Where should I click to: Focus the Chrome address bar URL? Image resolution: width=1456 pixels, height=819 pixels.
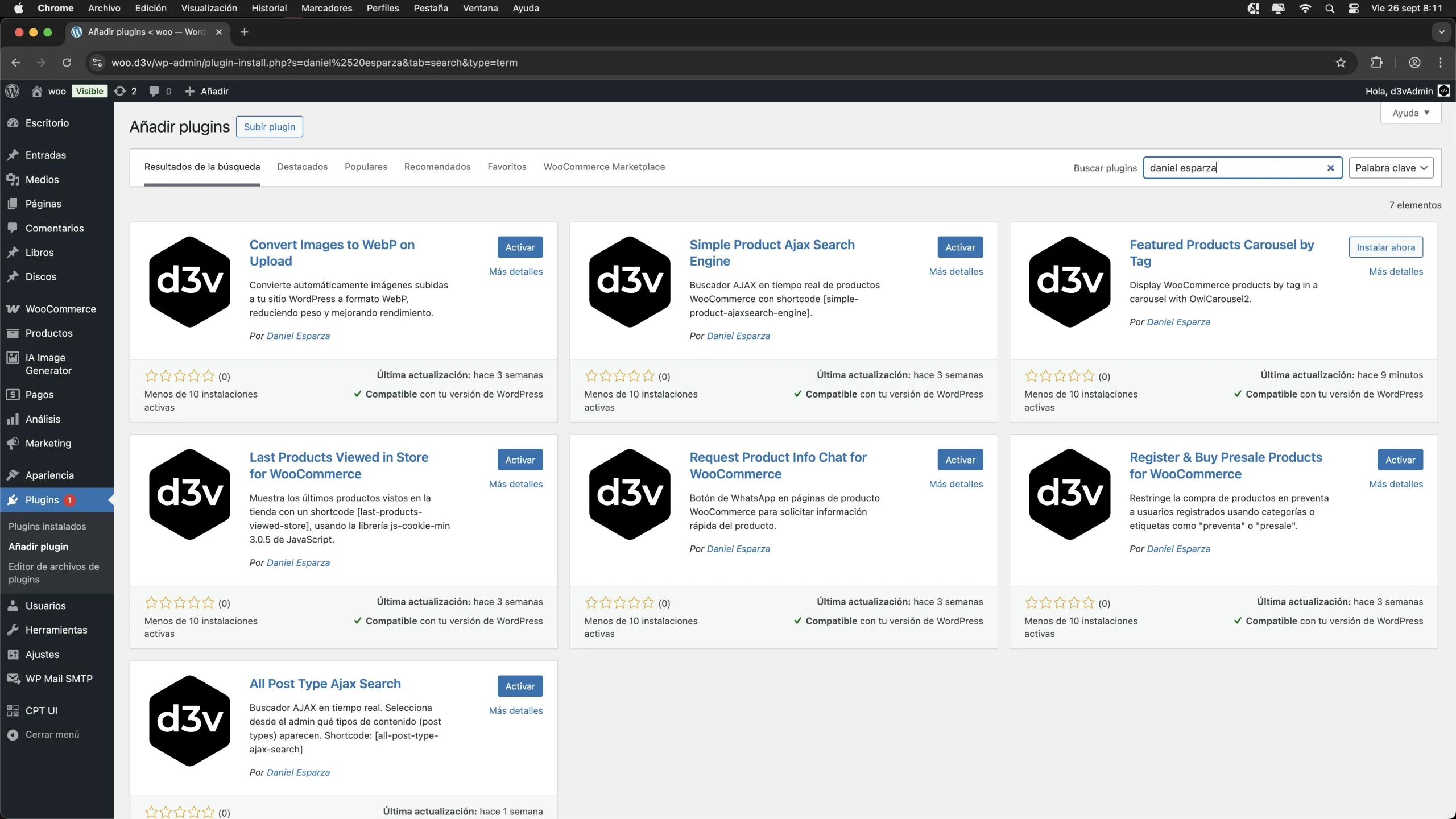pyautogui.click(x=315, y=63)
